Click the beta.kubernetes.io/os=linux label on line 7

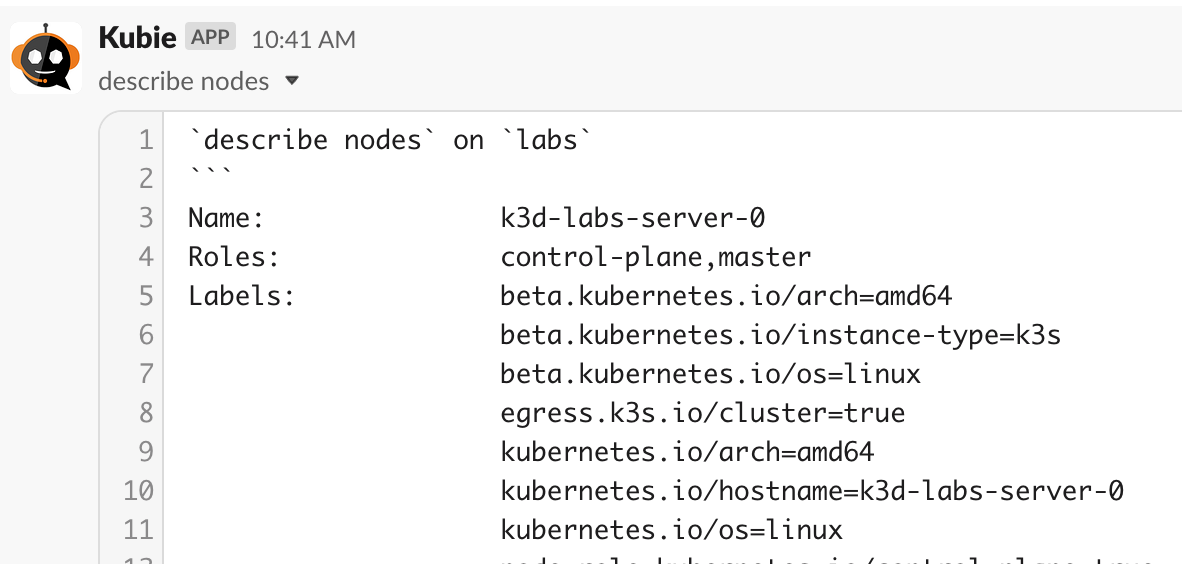(711, 374)
